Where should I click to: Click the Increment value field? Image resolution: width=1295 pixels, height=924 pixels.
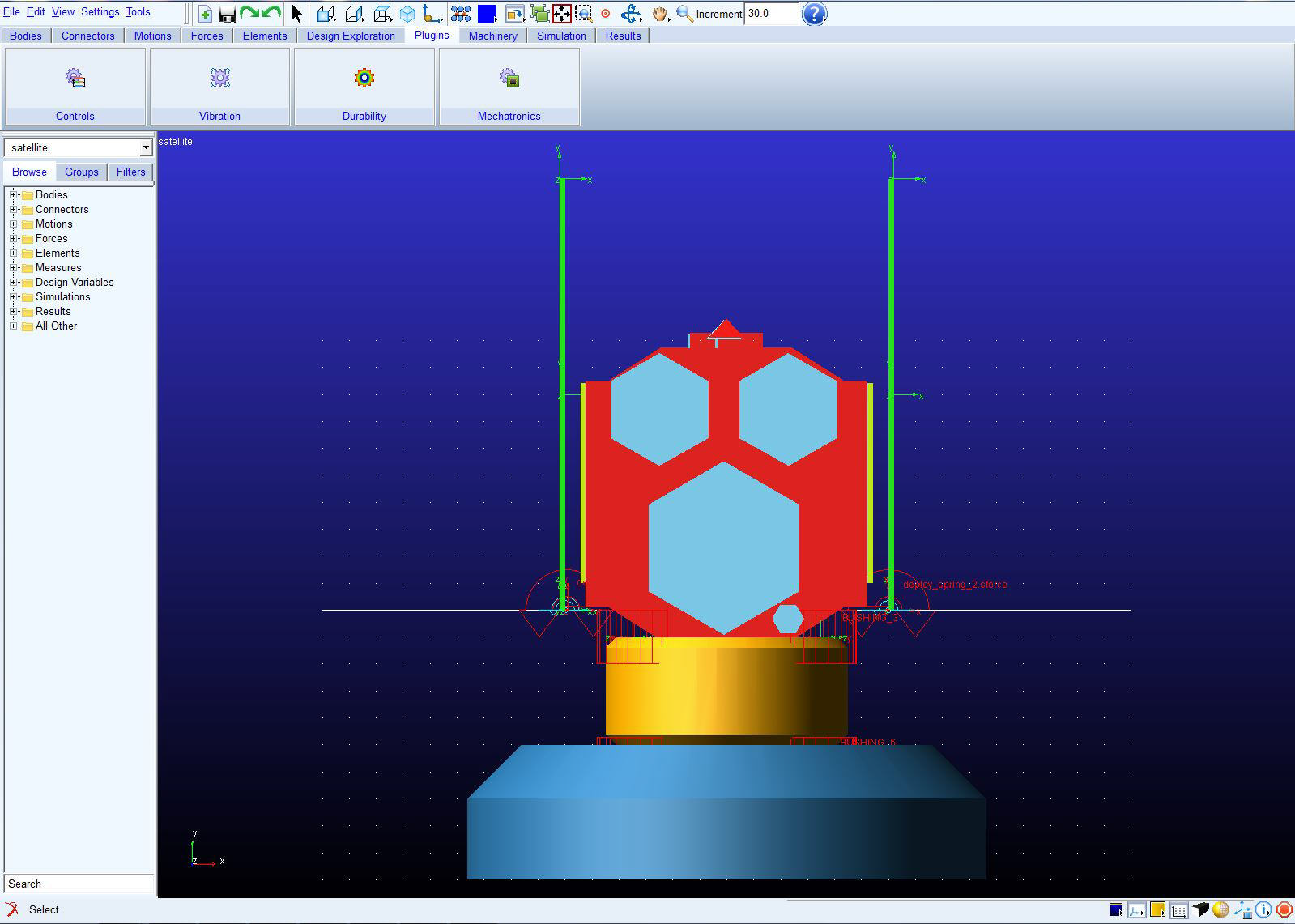point(771,14)
